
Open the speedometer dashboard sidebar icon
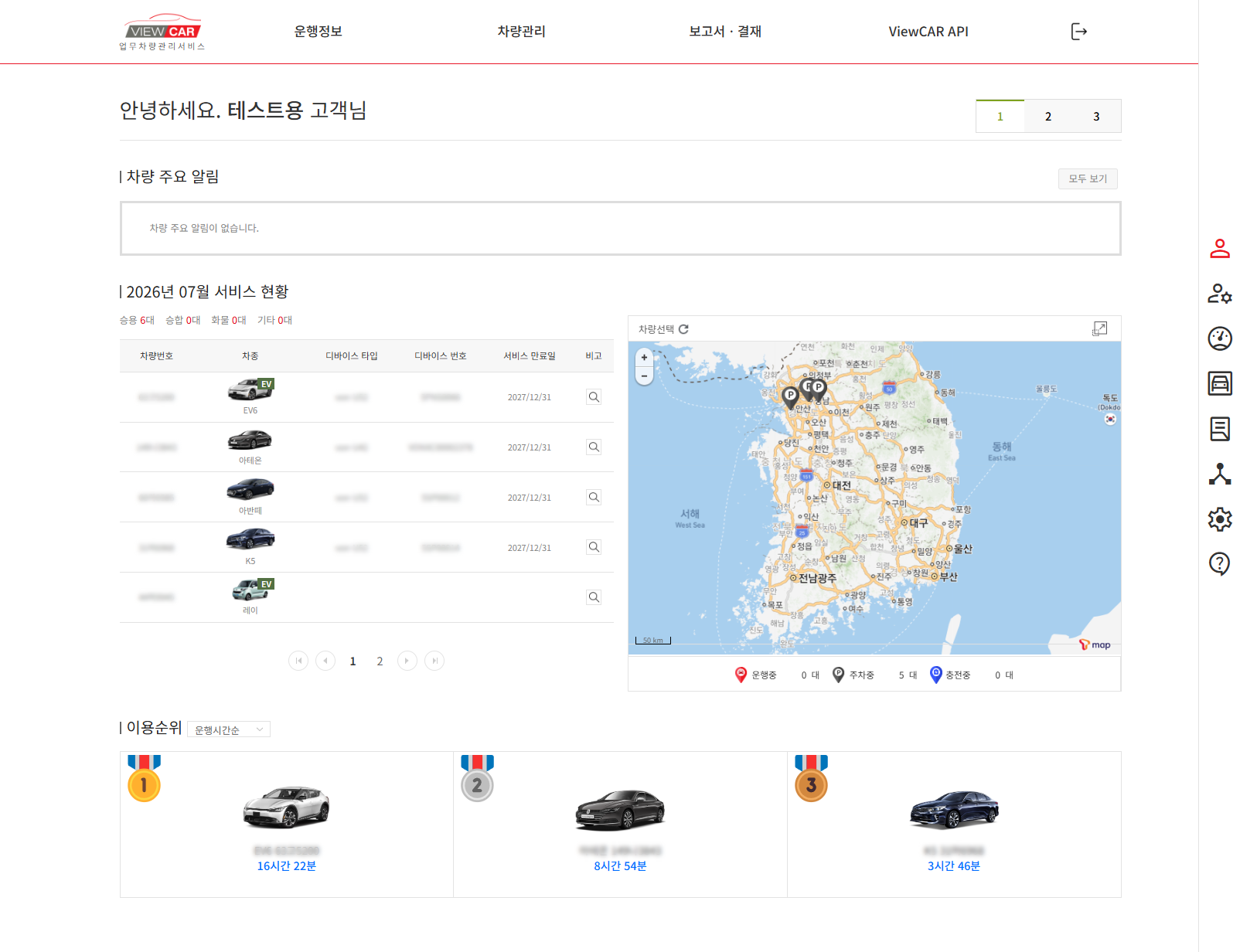click(1220, 338)
